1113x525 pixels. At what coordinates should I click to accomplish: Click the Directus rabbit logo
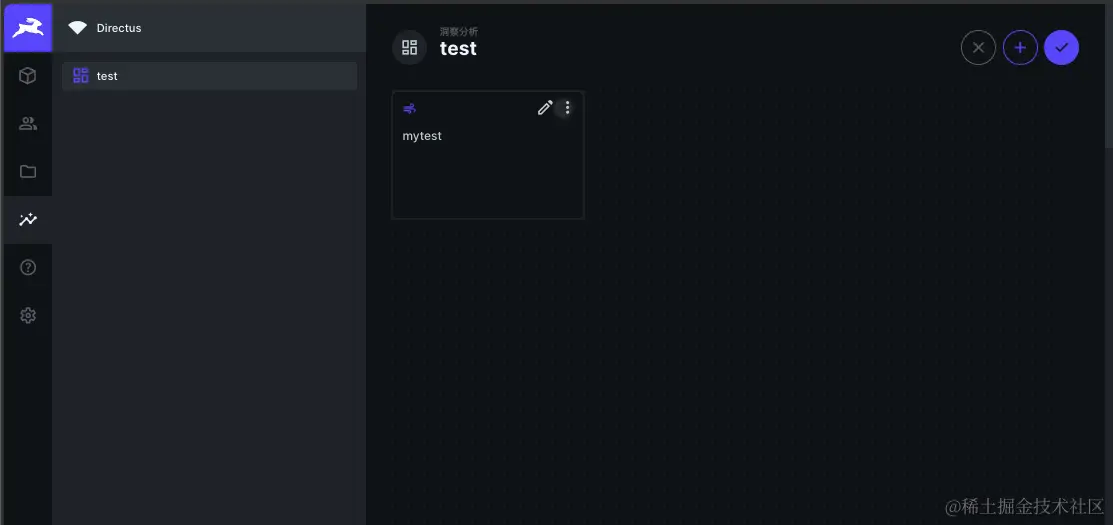27,28
